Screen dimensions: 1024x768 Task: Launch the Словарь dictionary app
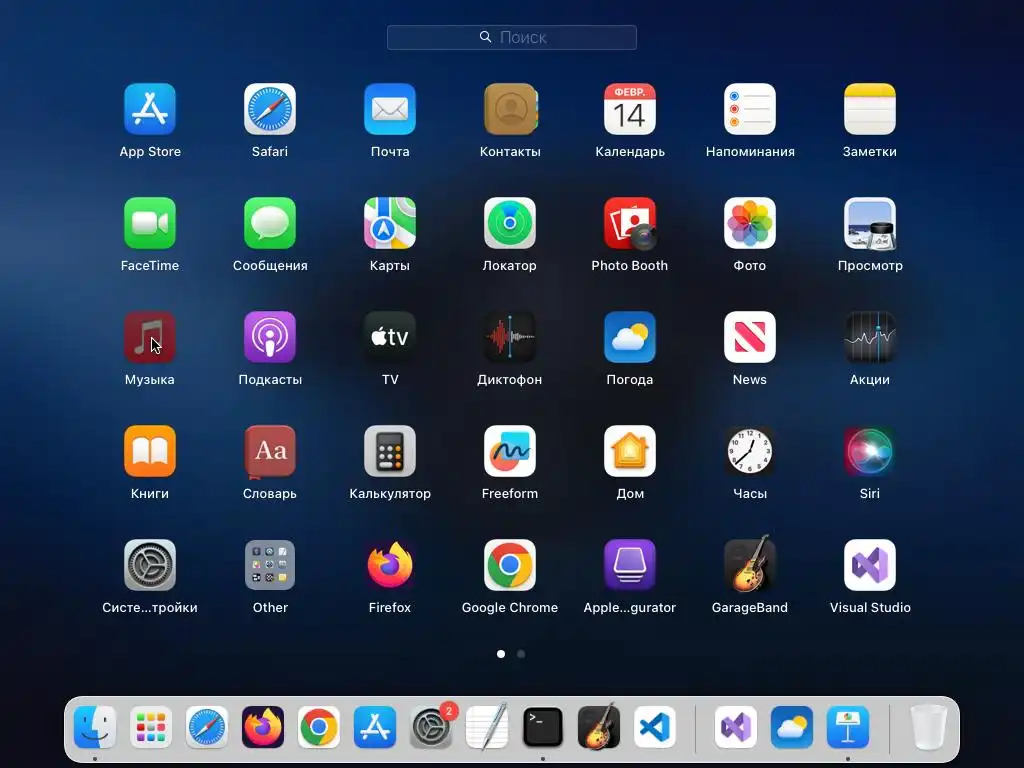[x=270, y=451]
